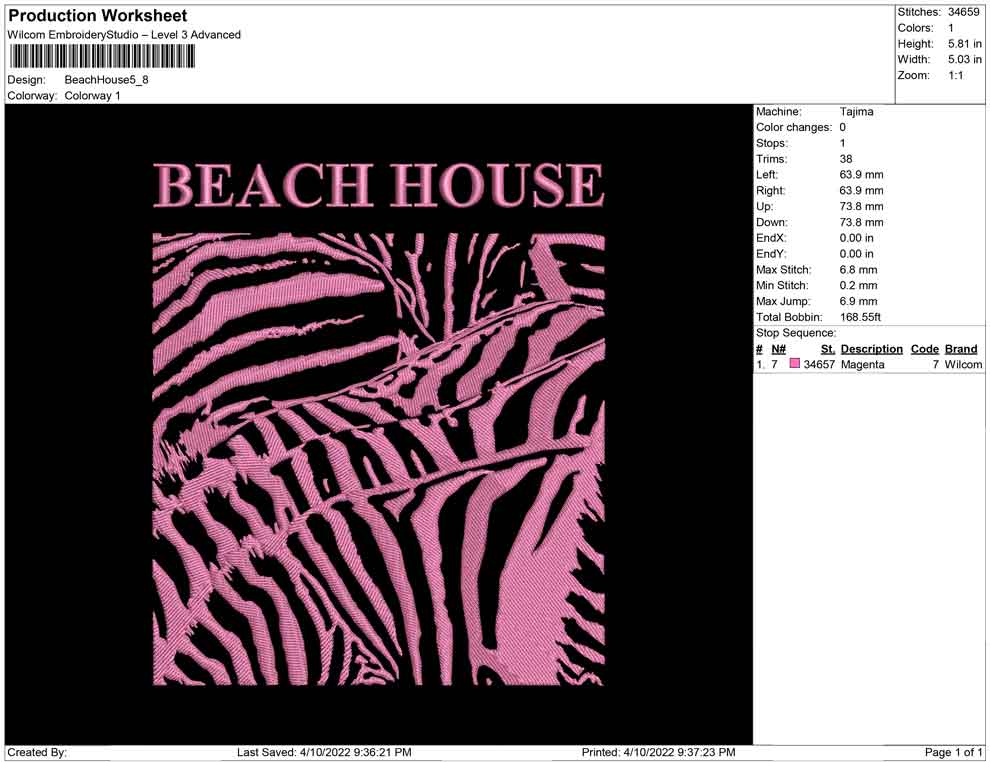
Task: Click the 'Printed' timestamp in footer
Action: pyautogui.click(x=659, y=752)
